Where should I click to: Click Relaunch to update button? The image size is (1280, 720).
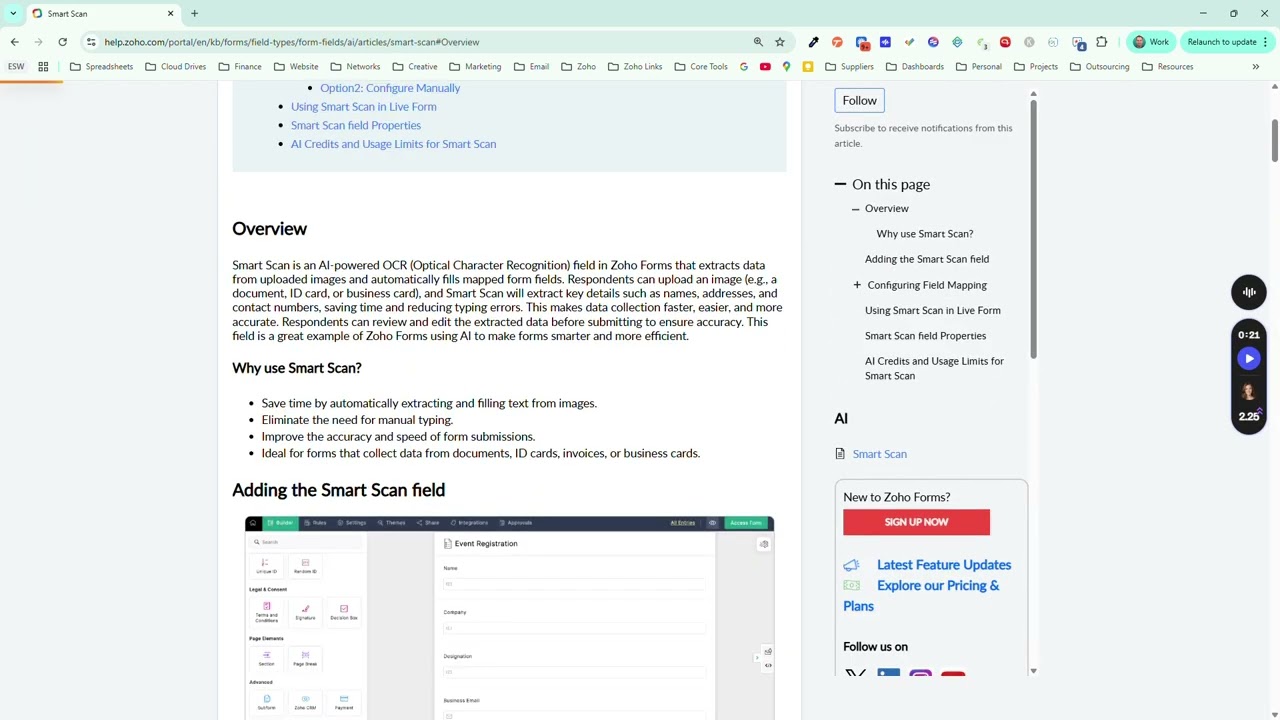pos(1222,42)
